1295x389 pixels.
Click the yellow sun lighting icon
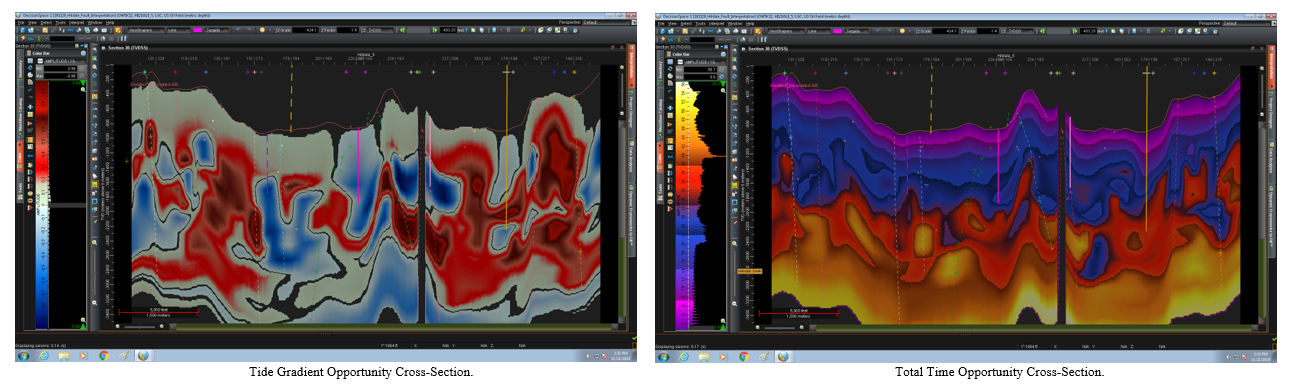[x=262, y=30]
